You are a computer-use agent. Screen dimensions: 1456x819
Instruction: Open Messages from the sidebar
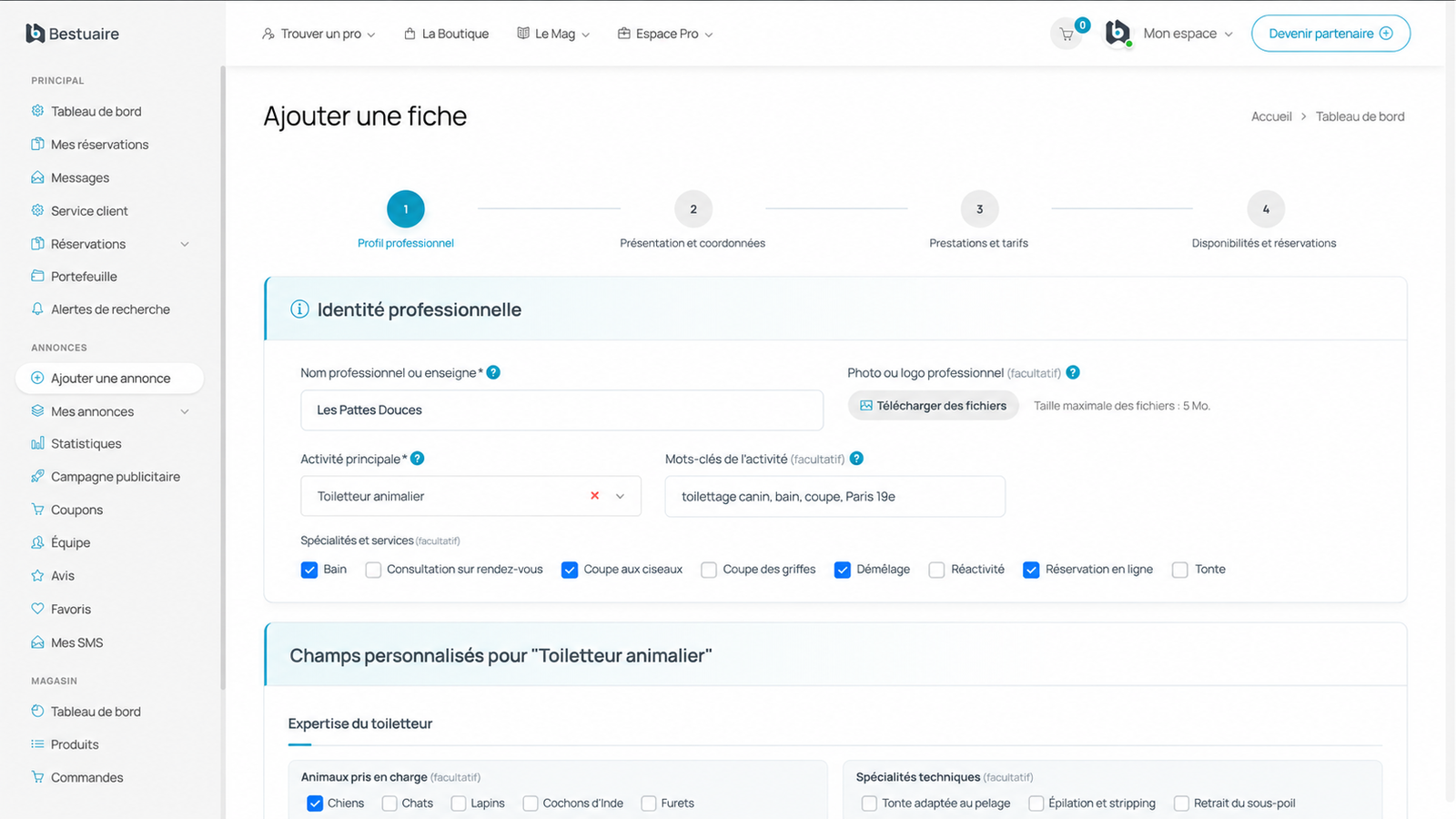[x=80, y=177]
